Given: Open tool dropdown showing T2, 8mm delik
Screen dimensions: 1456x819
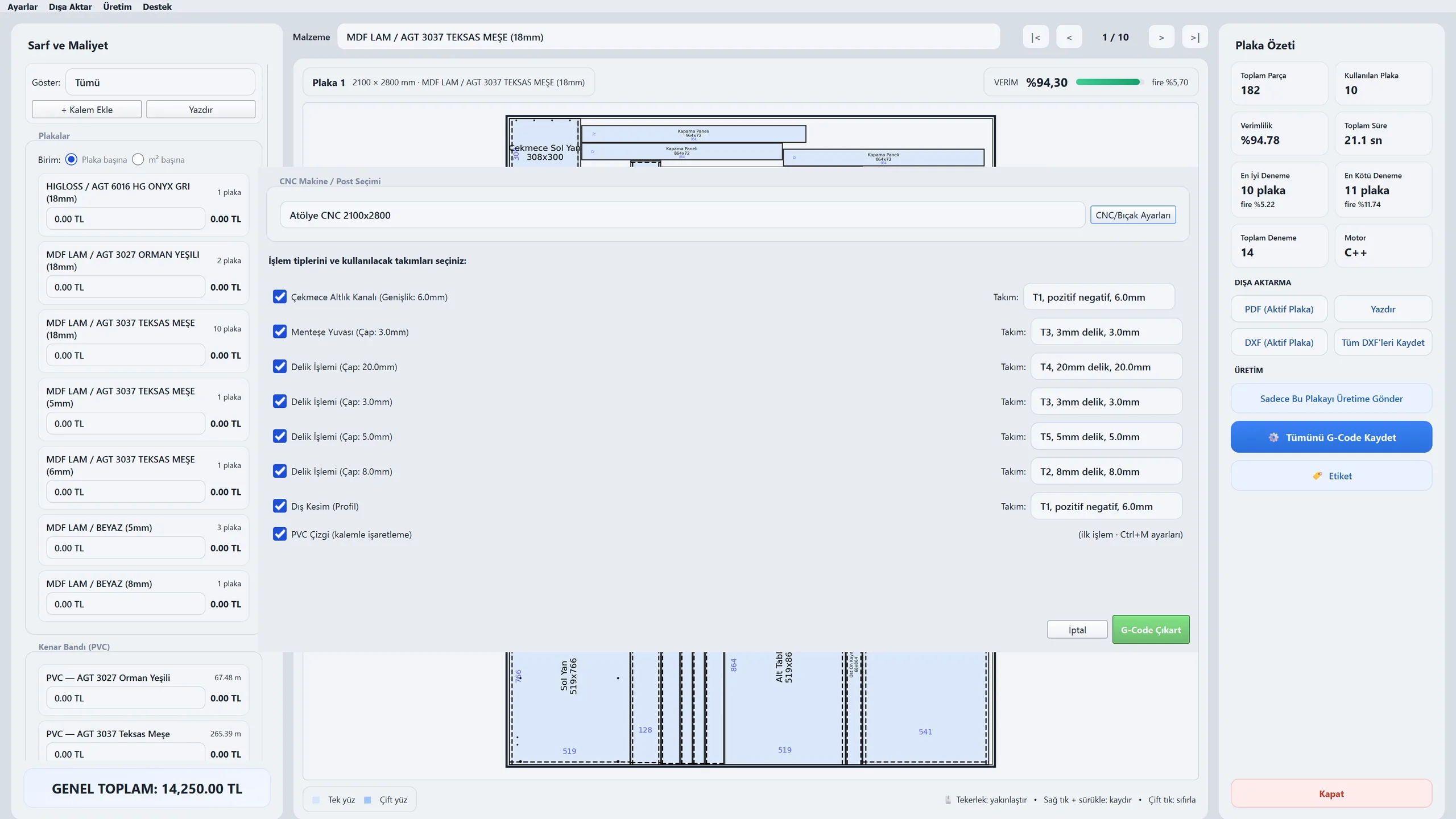Looking at the screenshot, I should (1106, 471).
